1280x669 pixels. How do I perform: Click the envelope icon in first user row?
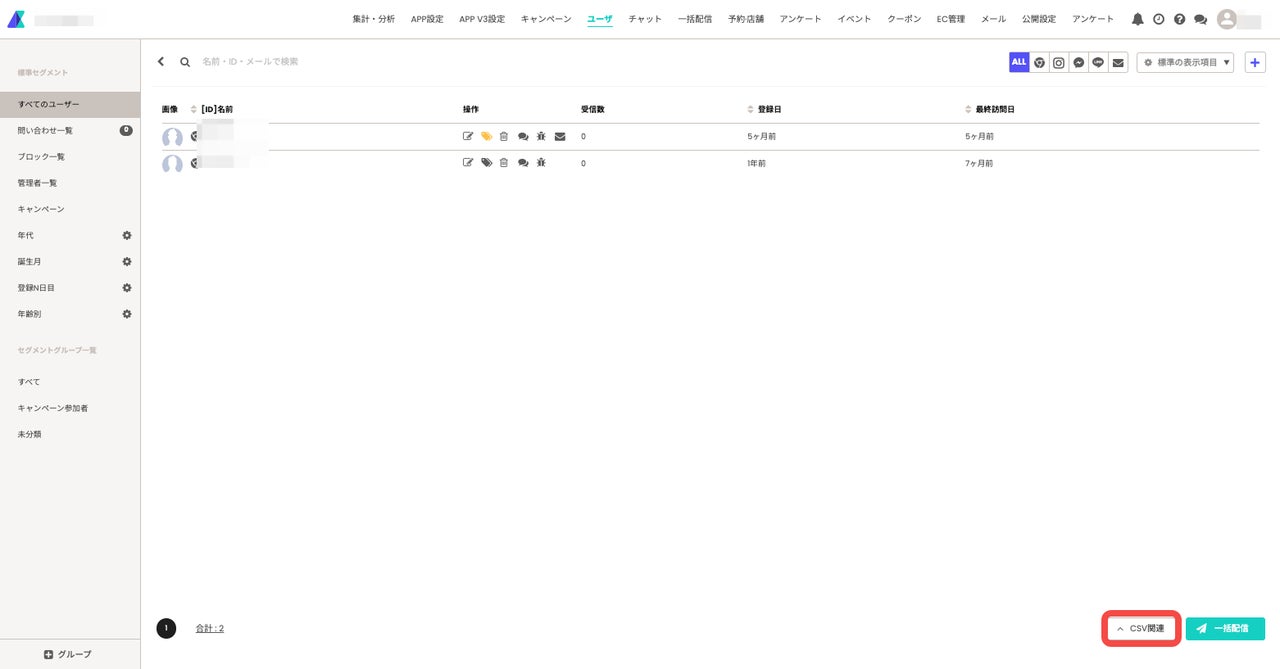[x=560, y=136]
